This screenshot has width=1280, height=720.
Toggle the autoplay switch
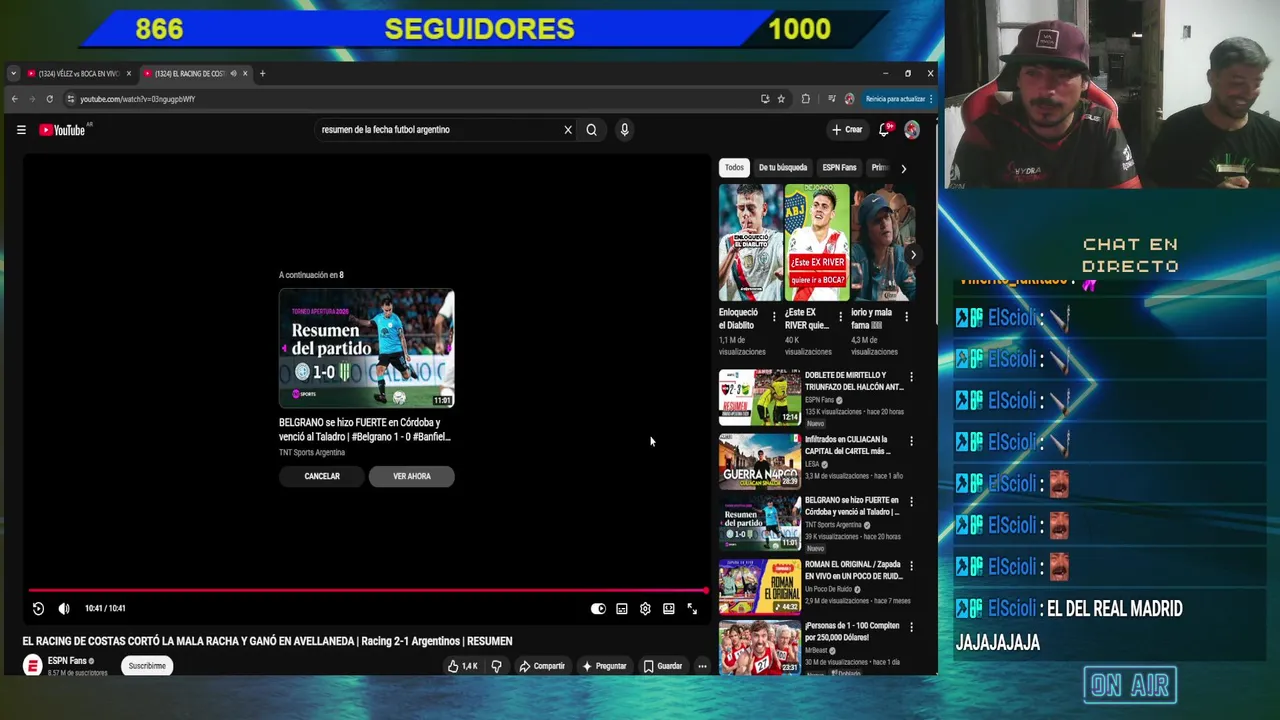(x=598, y=608)
